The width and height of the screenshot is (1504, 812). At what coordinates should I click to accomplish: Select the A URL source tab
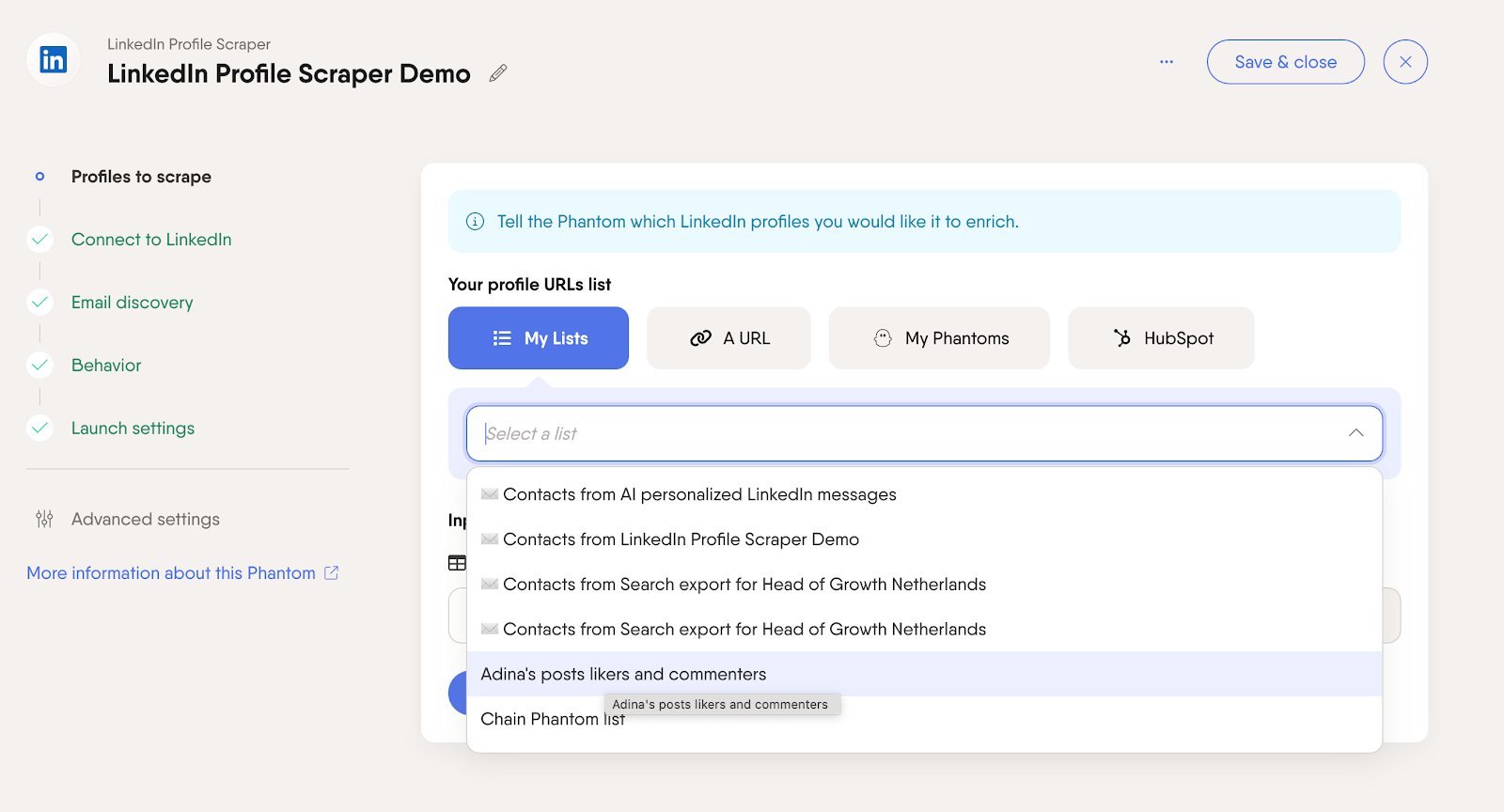728,338
